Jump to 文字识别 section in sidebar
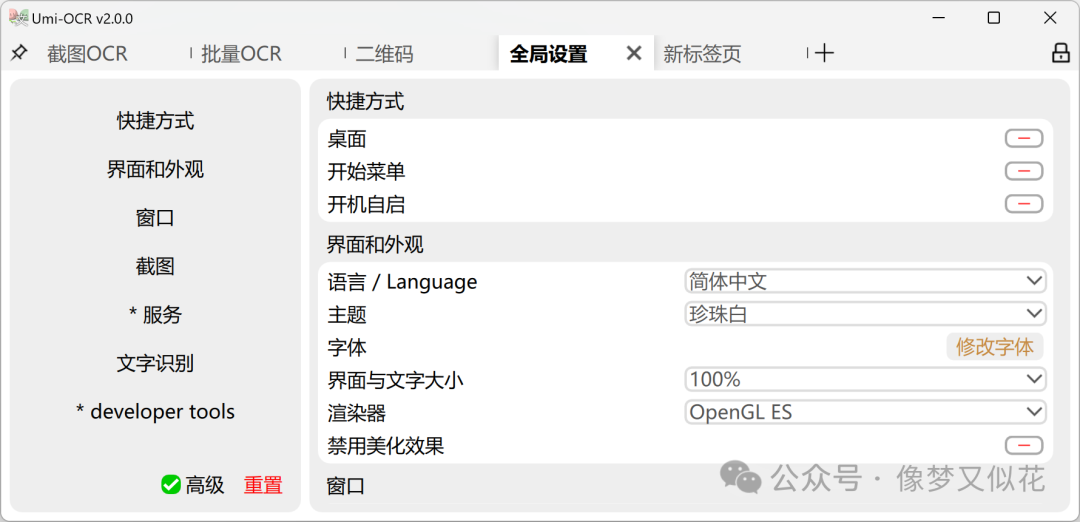Viewport: 1080px width, 522px height. coord(155,363)
